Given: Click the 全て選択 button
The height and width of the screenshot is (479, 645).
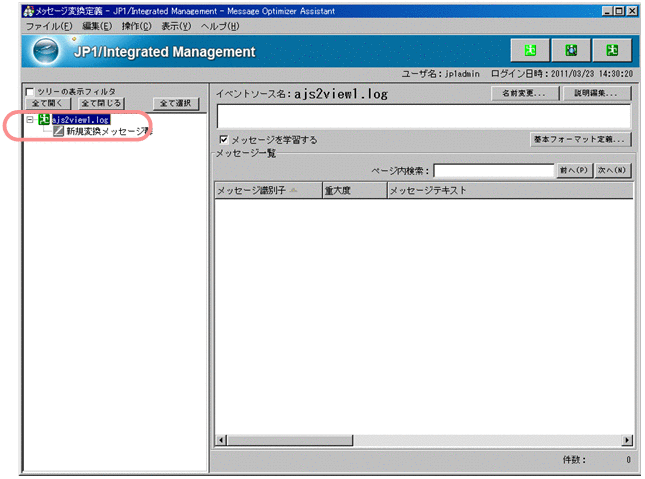Looking at the screenshot, I should (x=176, y=103).
